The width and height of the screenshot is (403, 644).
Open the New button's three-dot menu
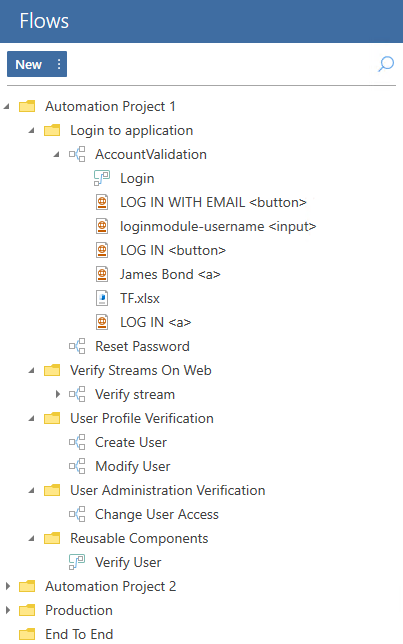[59, 64]
